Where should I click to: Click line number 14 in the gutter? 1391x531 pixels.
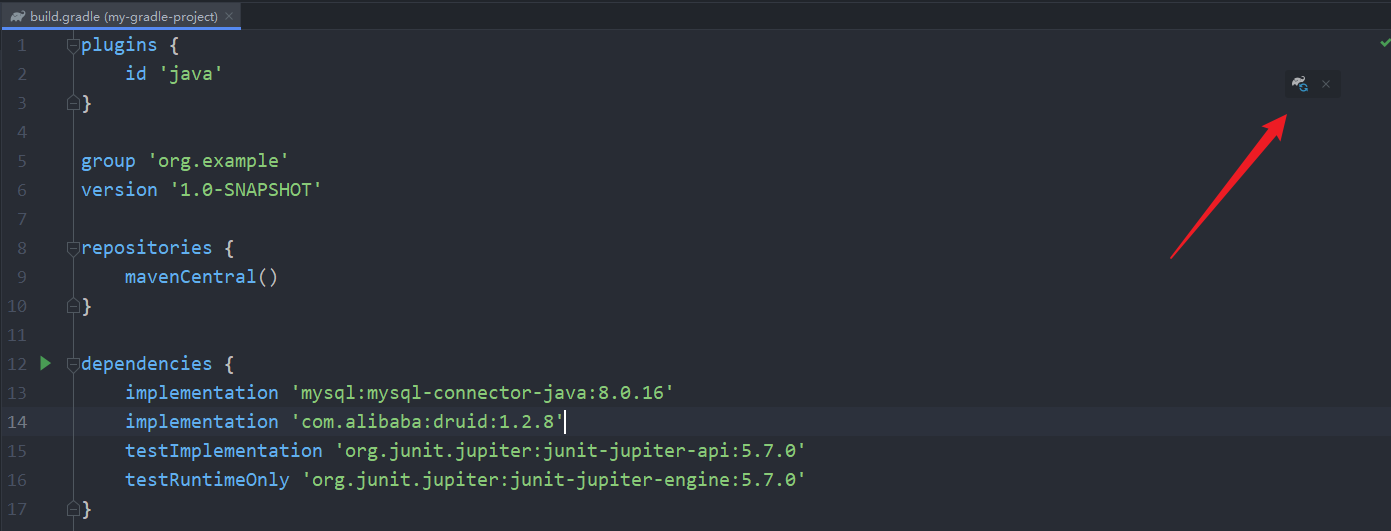point(16,422)
